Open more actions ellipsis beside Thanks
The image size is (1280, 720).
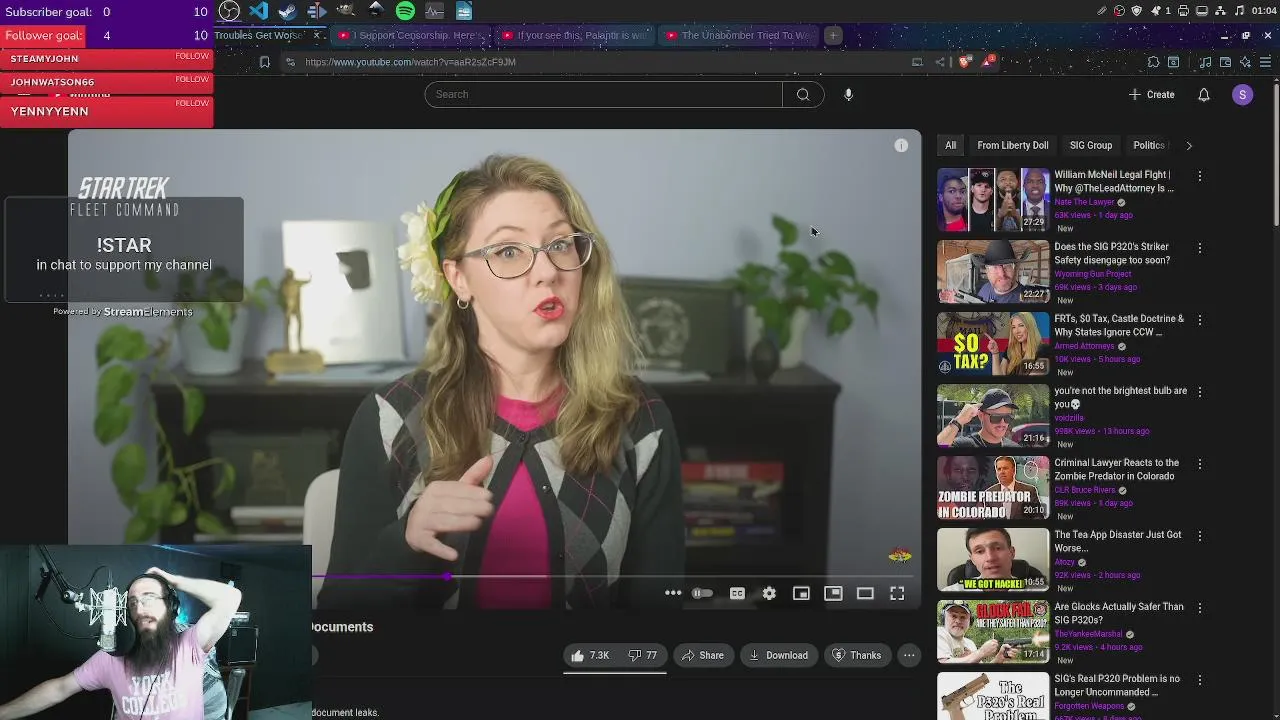pyautogui.click(x=909, y=655)
